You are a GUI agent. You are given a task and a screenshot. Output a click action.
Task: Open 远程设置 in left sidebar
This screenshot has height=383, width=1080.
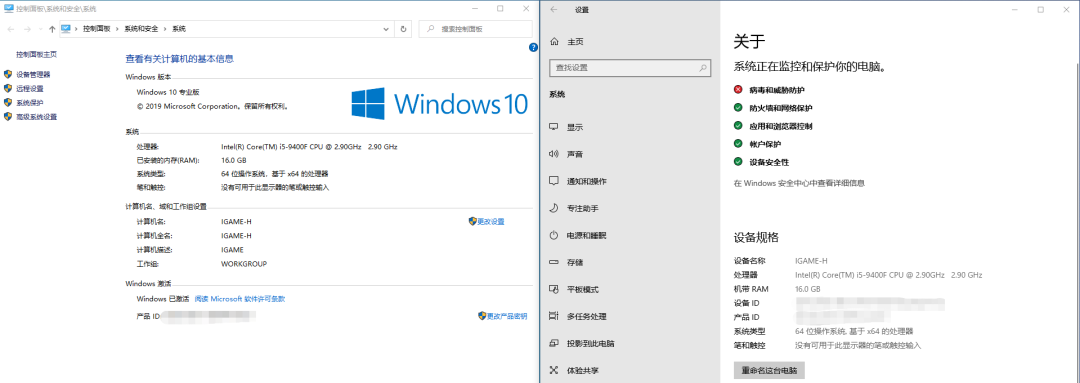30,88
